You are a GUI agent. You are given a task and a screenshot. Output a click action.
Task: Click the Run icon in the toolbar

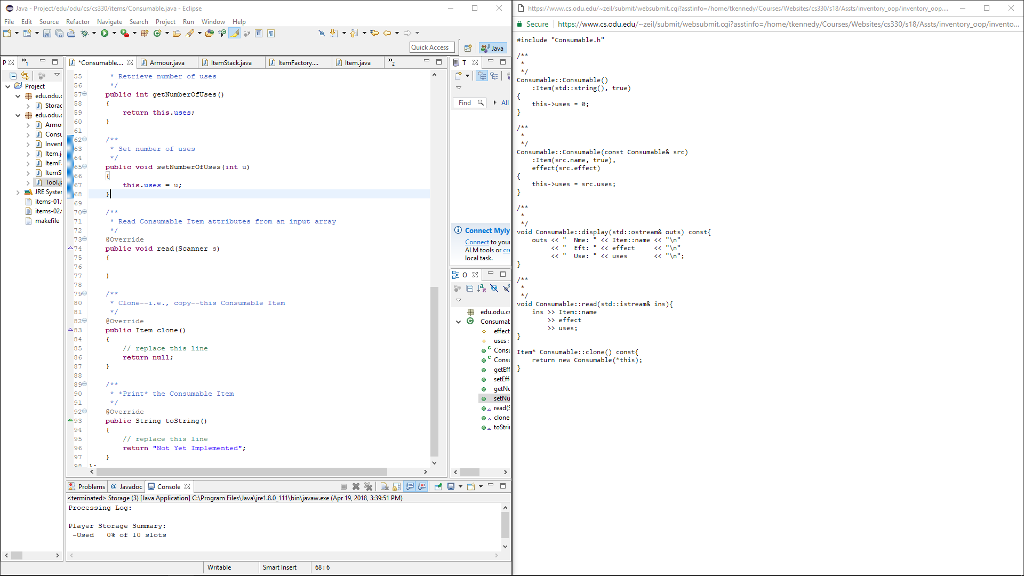click(x=104, y=32)
